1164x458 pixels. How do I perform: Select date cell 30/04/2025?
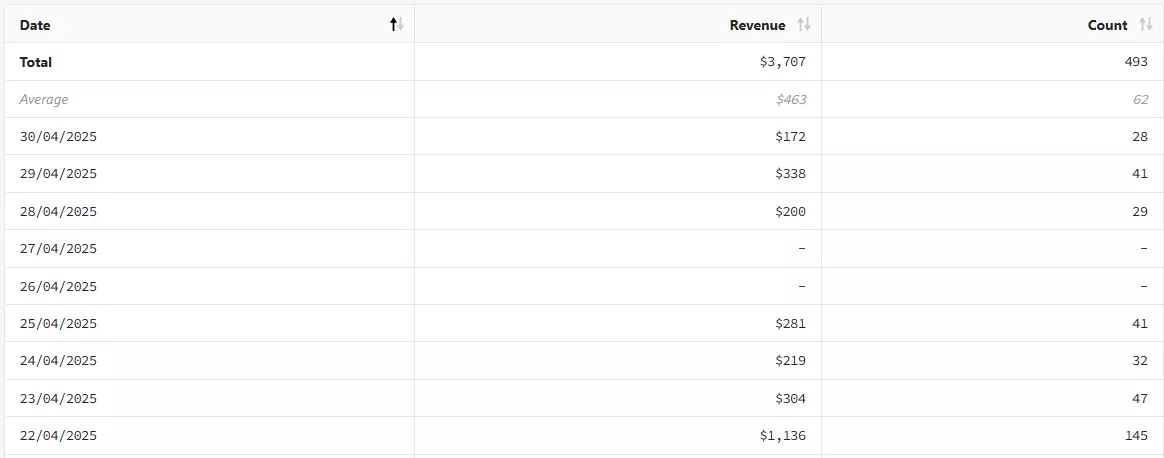pyautogui.click(x=58, y=137)
